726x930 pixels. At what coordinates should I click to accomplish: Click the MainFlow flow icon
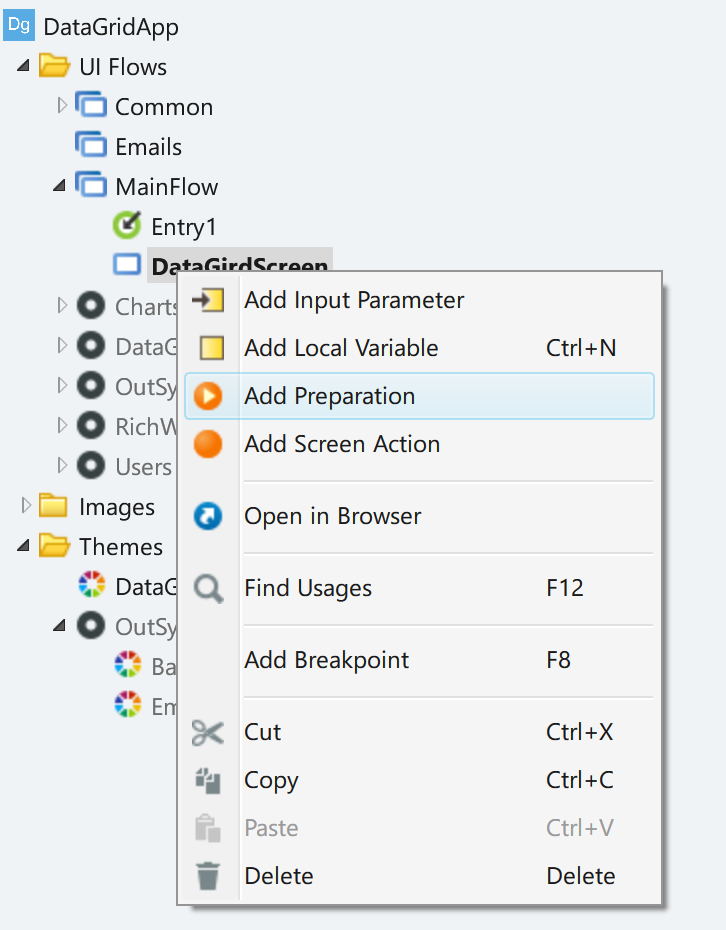point(91,184)
